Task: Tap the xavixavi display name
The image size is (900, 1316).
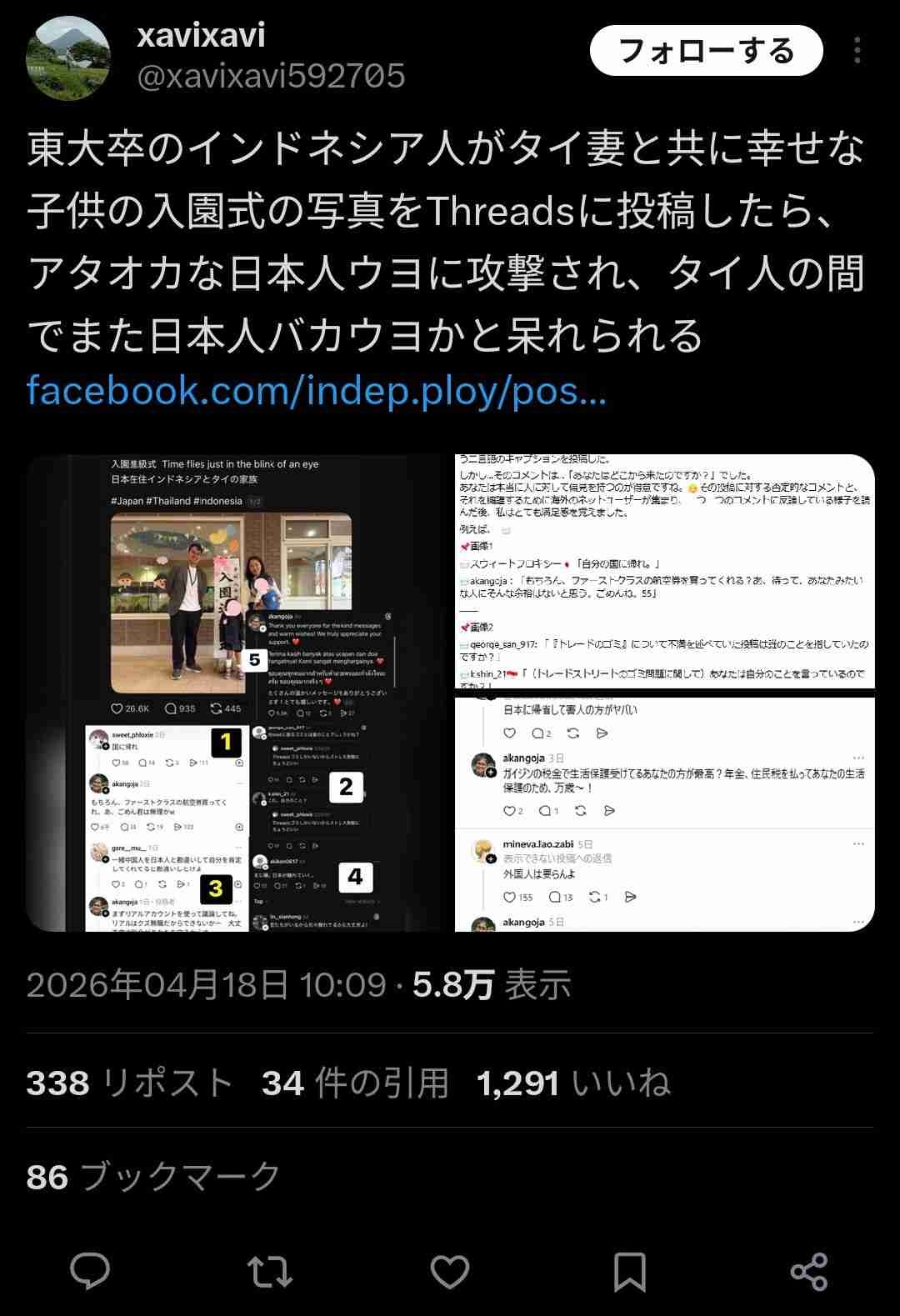Action: pos(201,35)
